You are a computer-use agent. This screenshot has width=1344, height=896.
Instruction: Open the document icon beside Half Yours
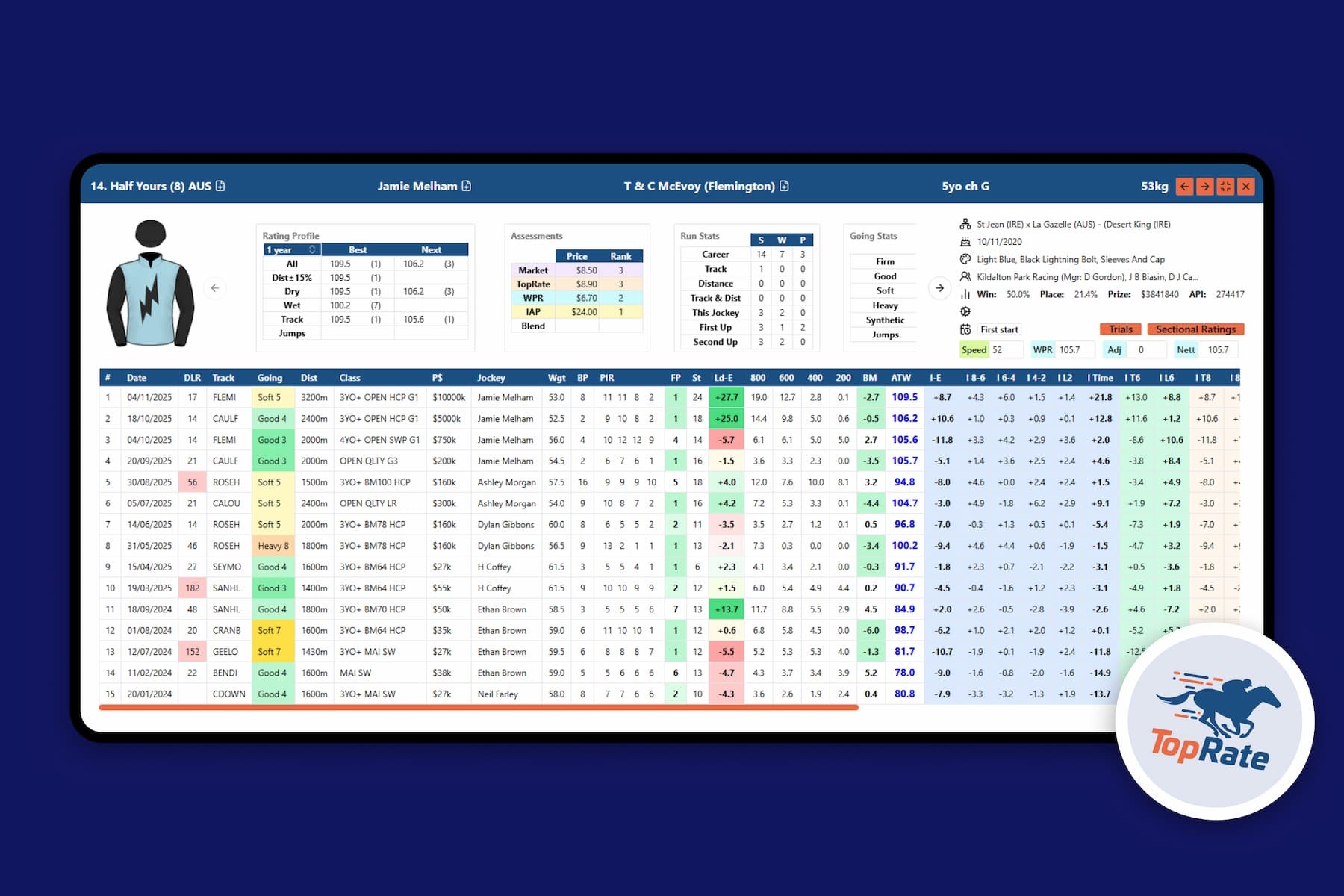(220, 186)
